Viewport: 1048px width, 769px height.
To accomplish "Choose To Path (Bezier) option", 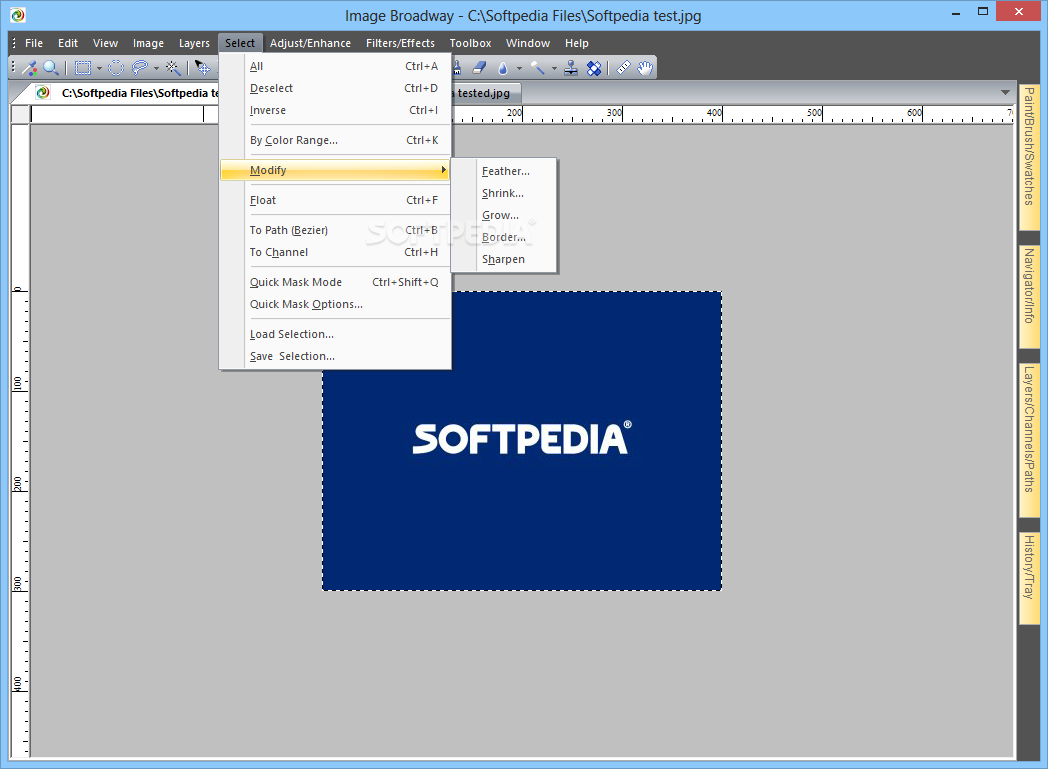I will (x=336, y=230).
